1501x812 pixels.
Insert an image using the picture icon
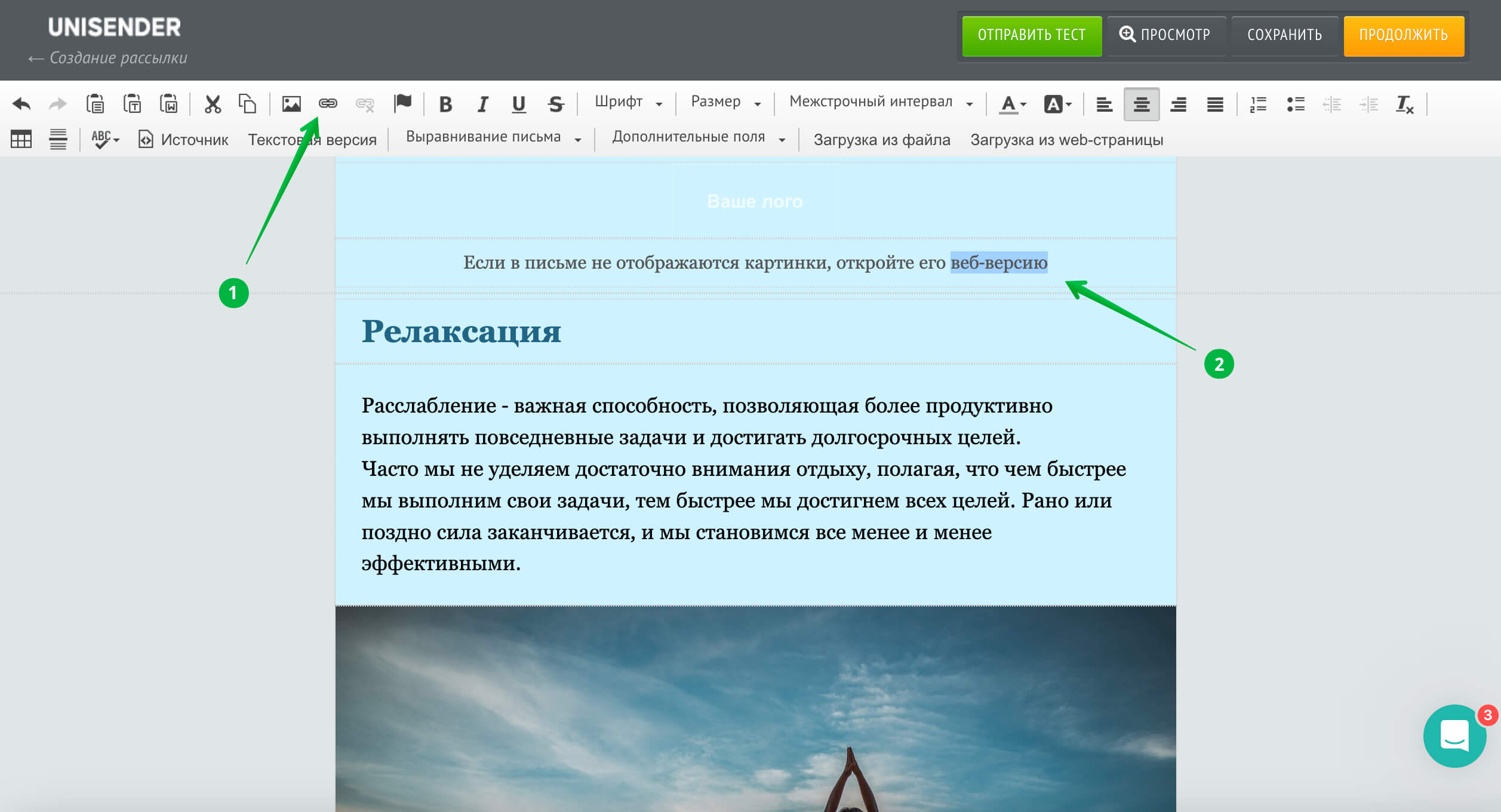(x=291, y=104)
